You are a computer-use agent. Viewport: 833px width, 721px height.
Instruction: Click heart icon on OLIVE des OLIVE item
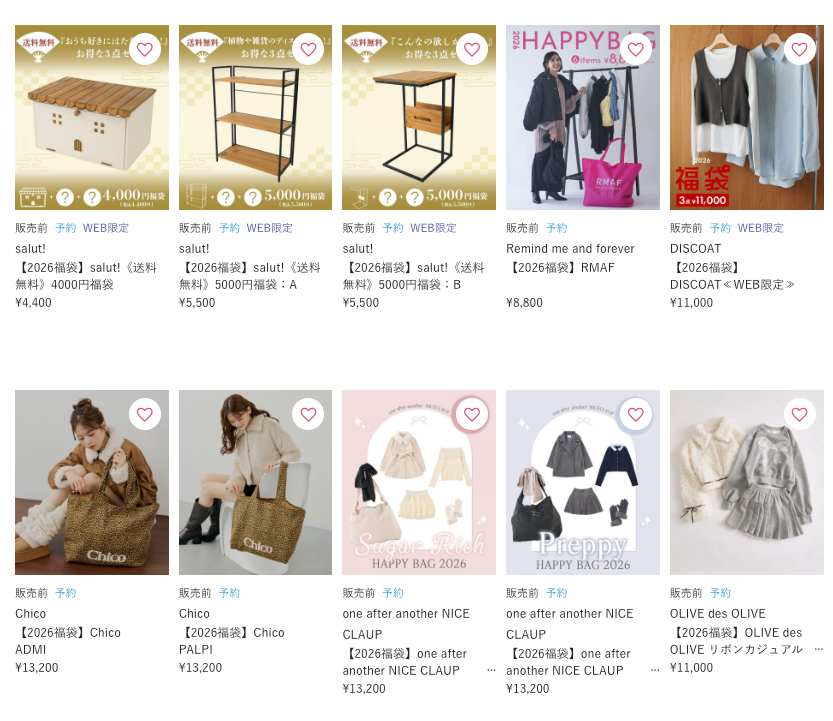[x=800, y=414]
